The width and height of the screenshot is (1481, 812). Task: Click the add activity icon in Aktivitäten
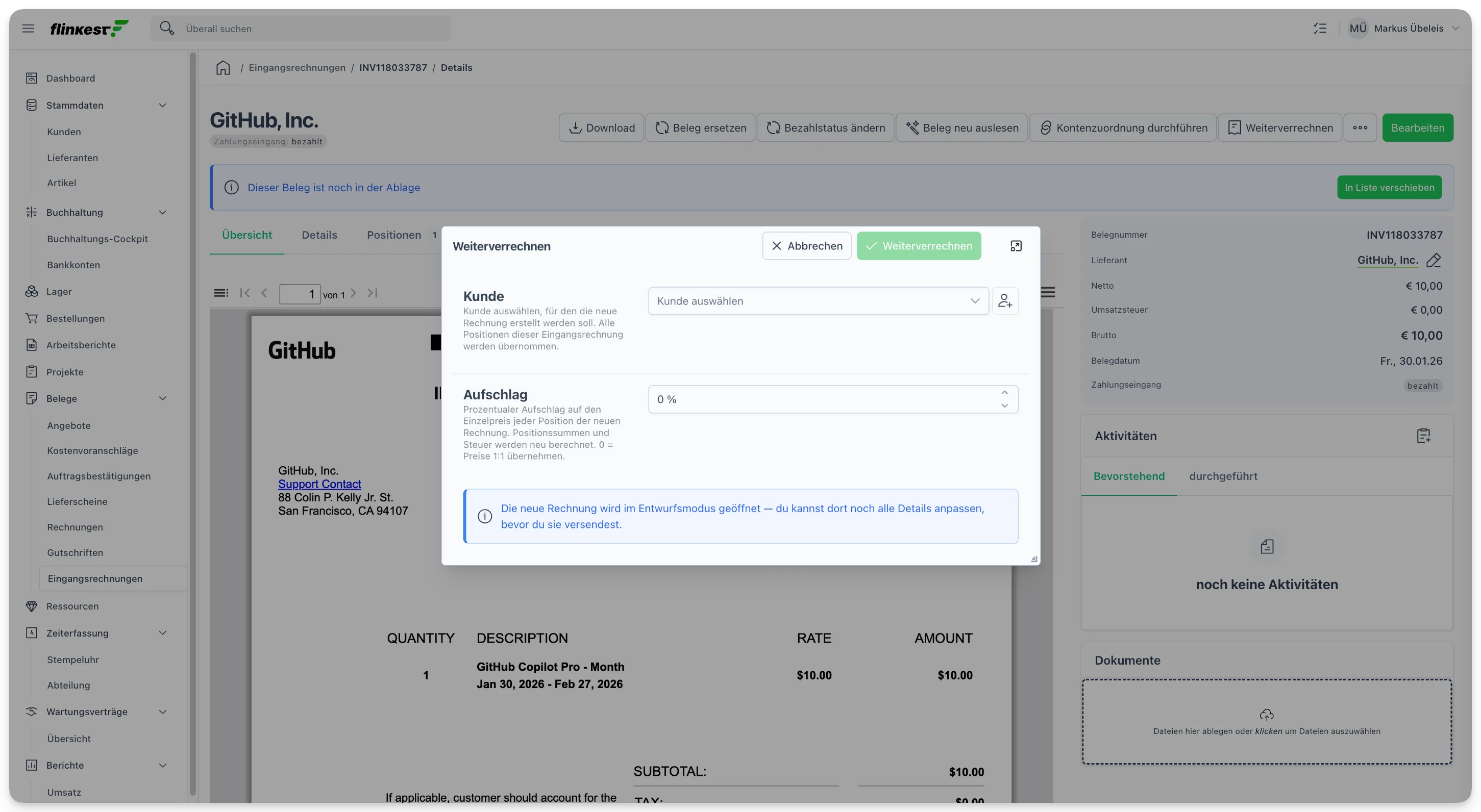click(1423, 436)
